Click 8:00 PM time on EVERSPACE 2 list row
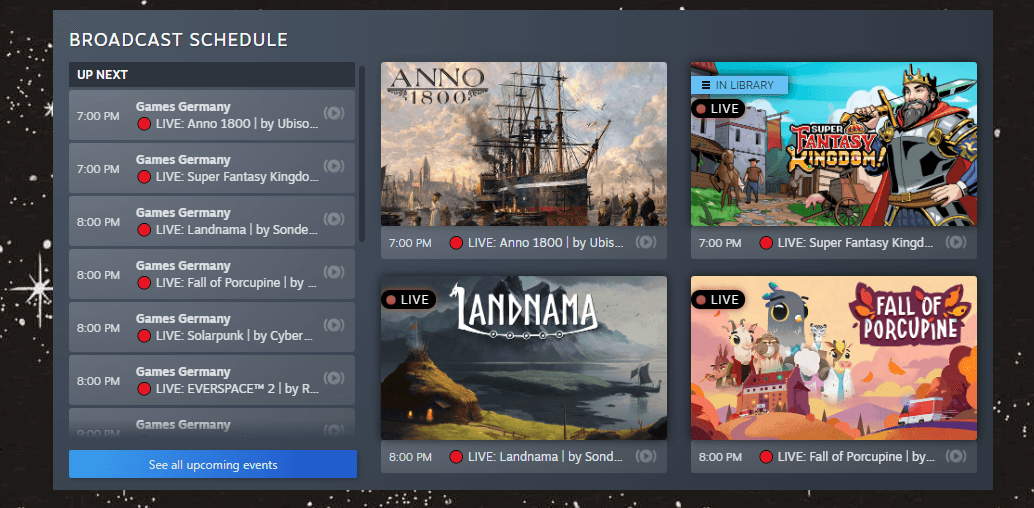The image size is (1034, 508). tap(98, 381)
